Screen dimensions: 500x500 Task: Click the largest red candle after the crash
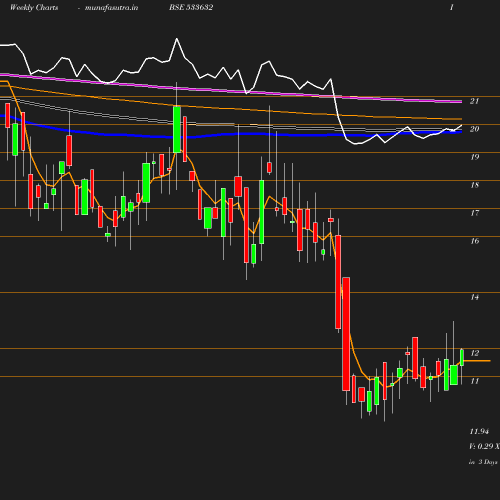346,334
